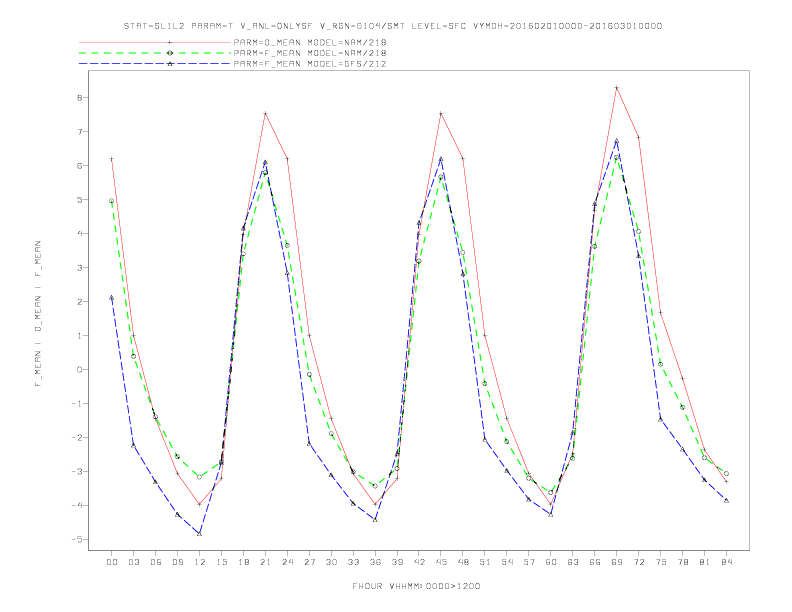Screen dimensions: 792x612
Task: Click x-axis tick label 03
Action: (133, 562)
